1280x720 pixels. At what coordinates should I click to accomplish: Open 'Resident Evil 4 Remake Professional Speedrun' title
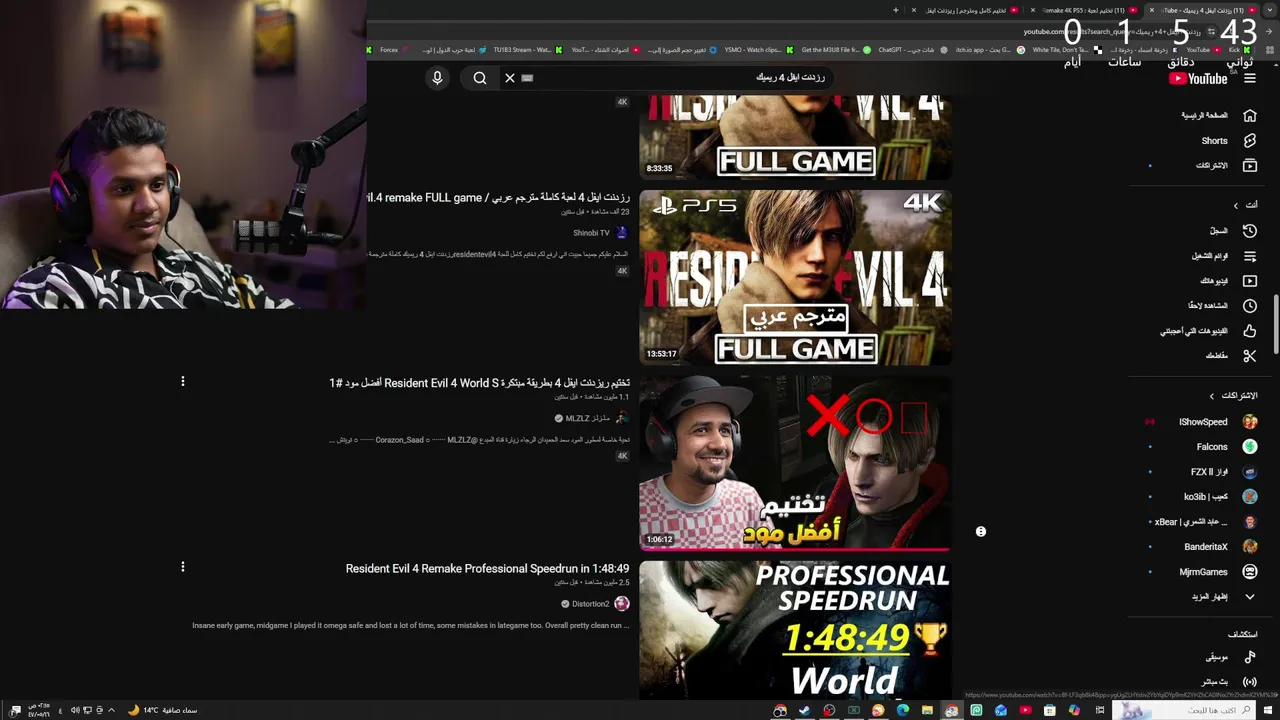pos(487,569)
